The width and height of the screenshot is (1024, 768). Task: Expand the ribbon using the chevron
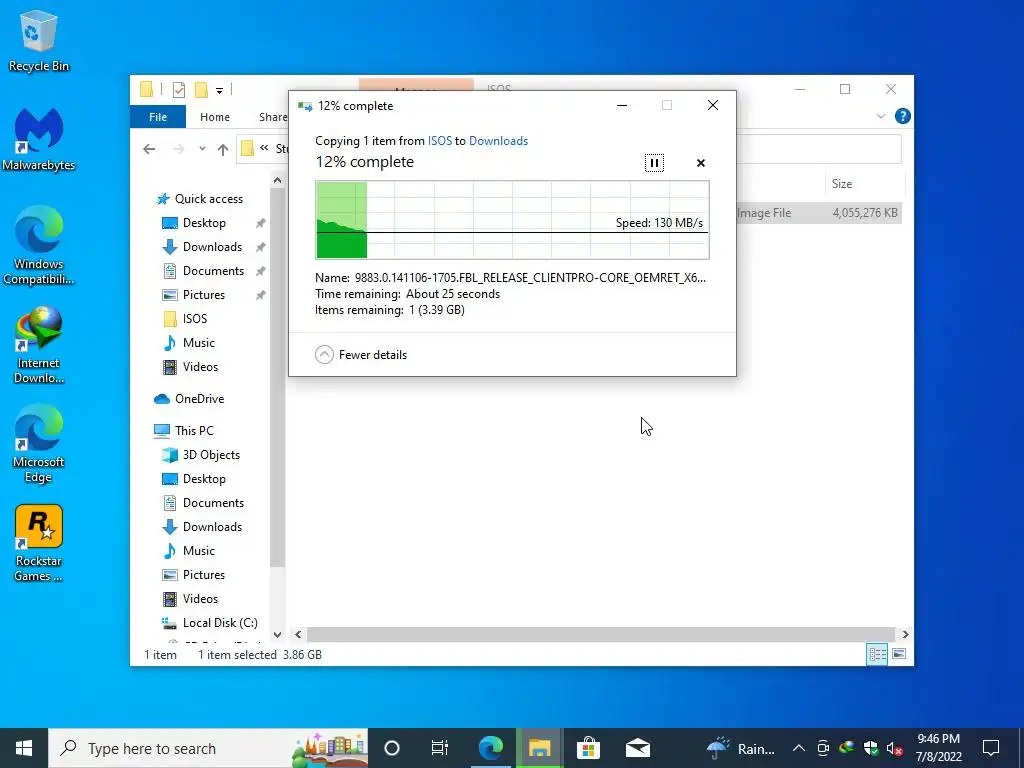pos(880,116)
